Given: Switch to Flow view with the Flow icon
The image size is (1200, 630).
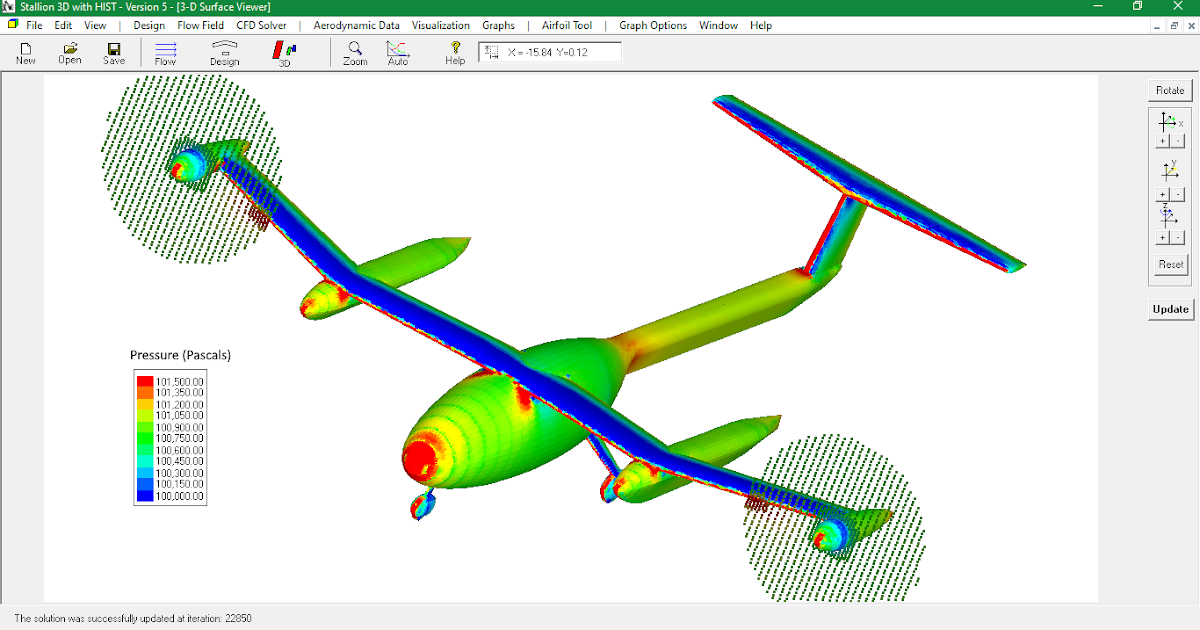Looking at the screenshot, I should [x=164, y=51].
